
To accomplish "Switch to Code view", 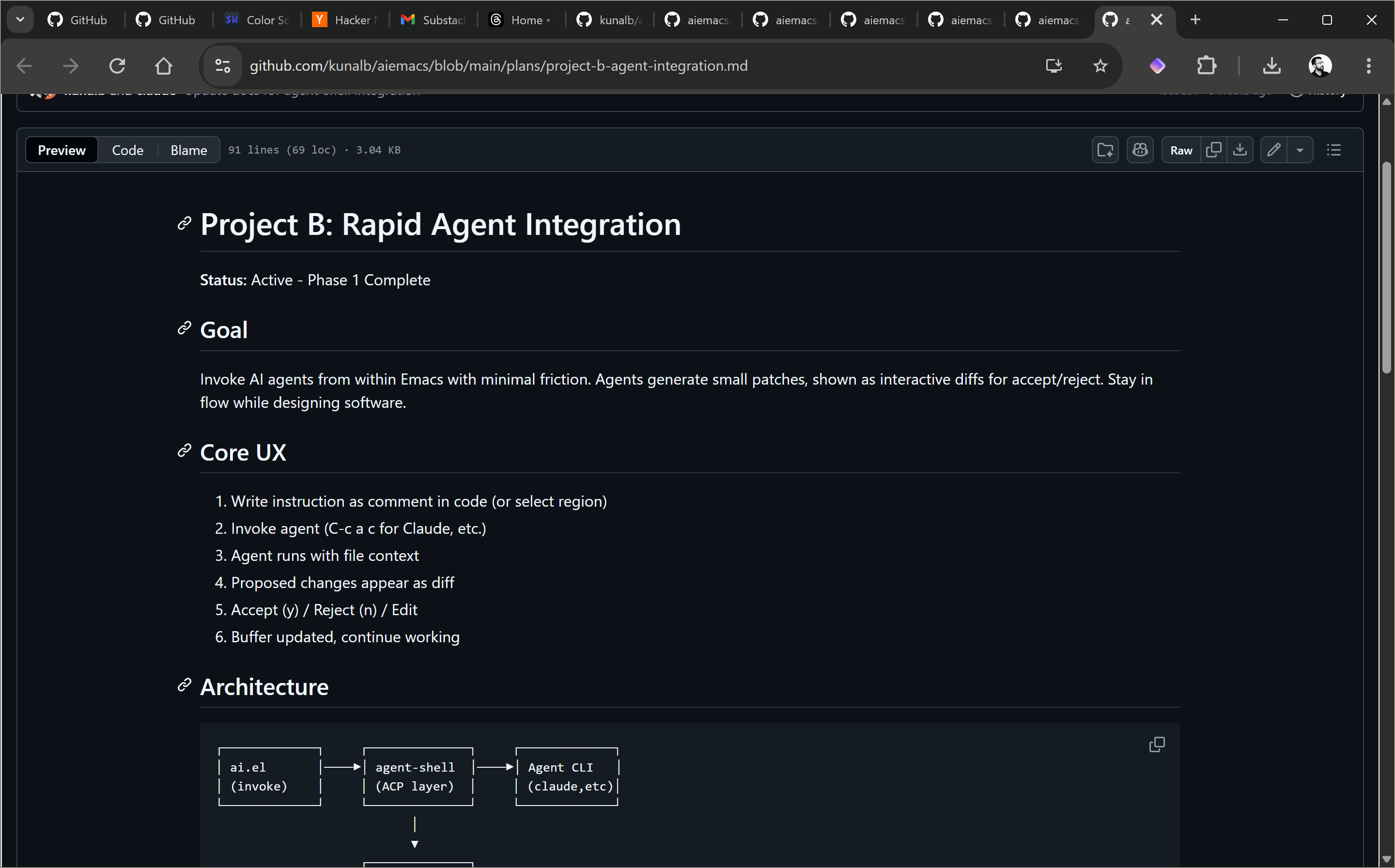I will point(127,151).
